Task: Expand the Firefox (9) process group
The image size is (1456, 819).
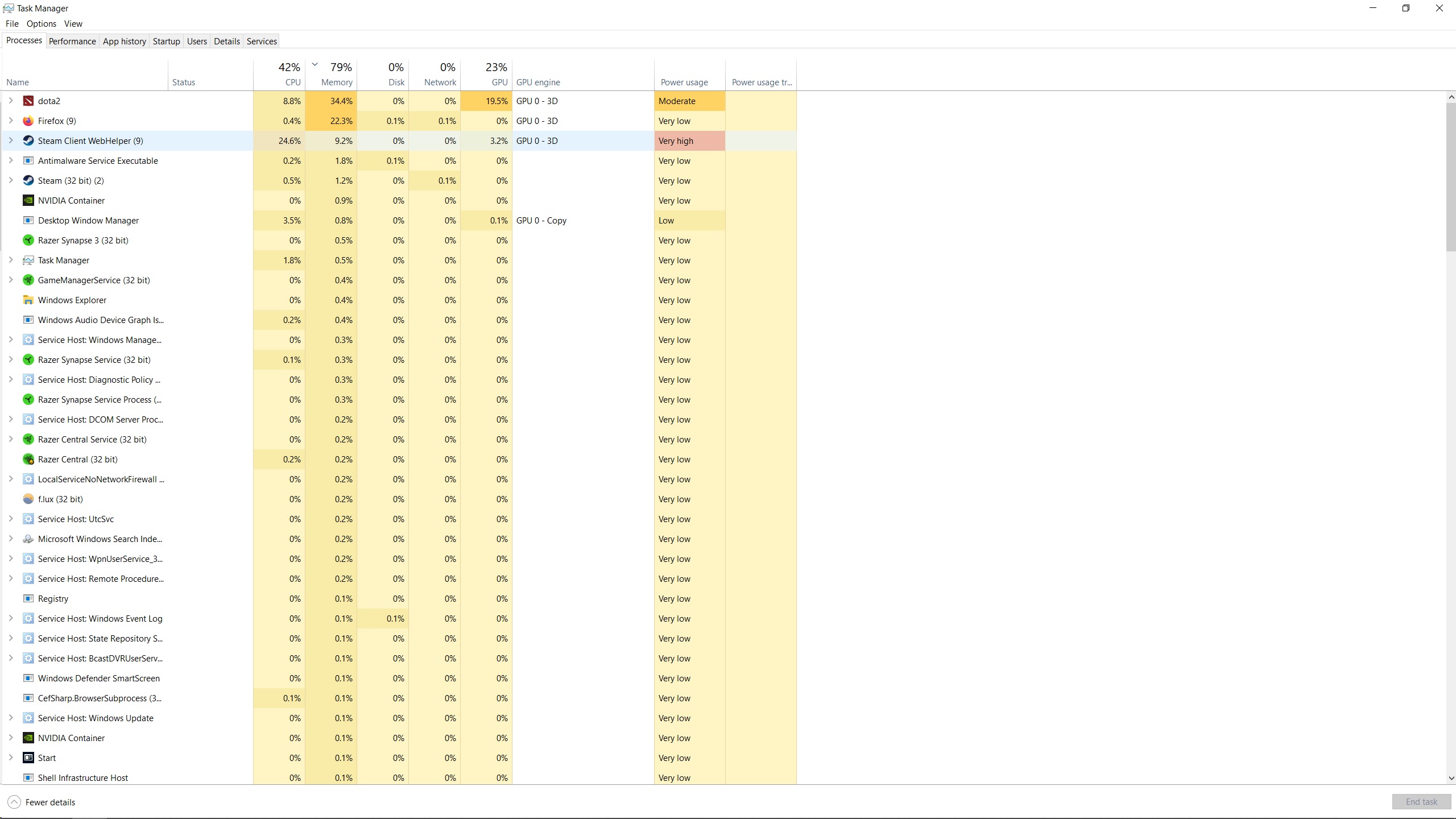Action: (11, 121)
